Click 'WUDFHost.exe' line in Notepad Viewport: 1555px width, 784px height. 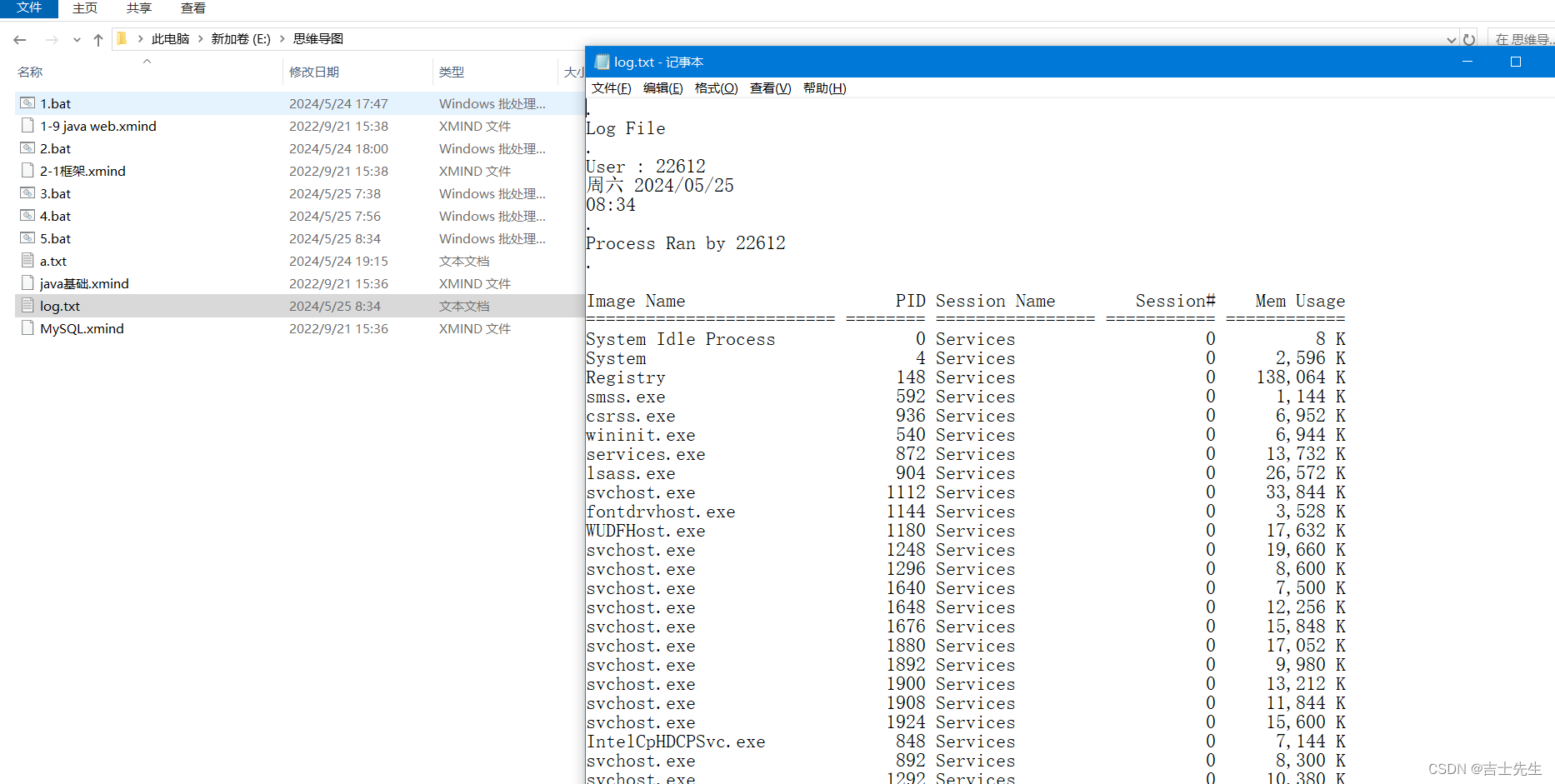coord(646,531)
